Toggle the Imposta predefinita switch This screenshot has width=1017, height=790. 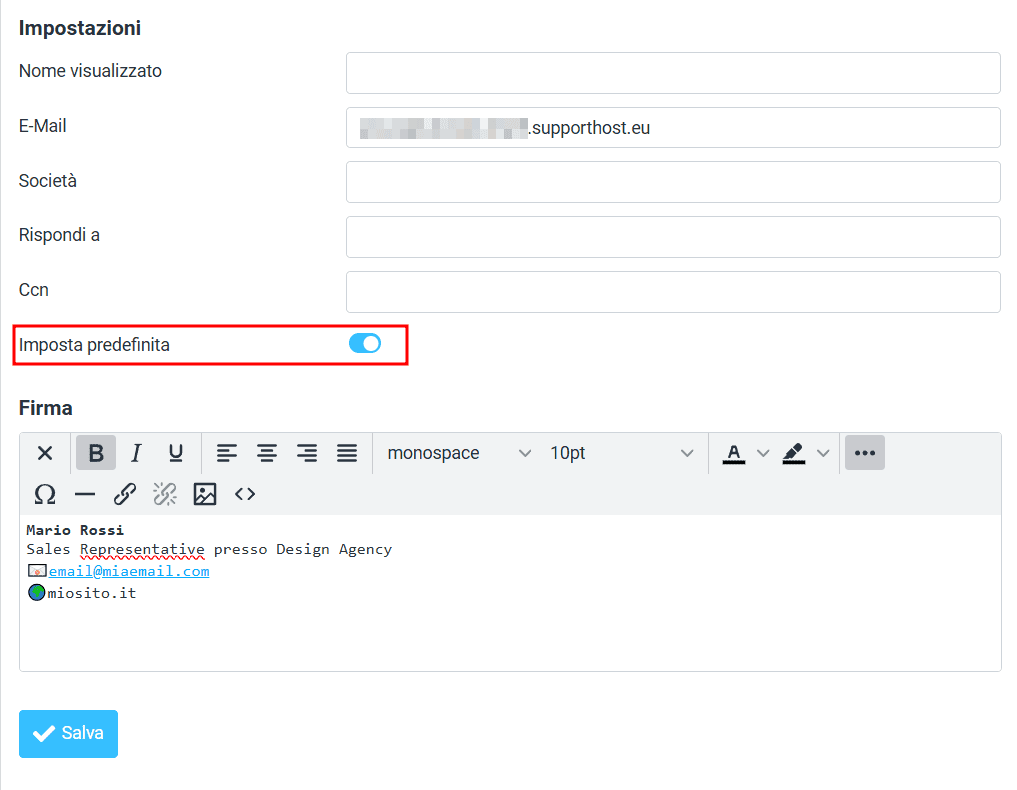tap(365, 343)
